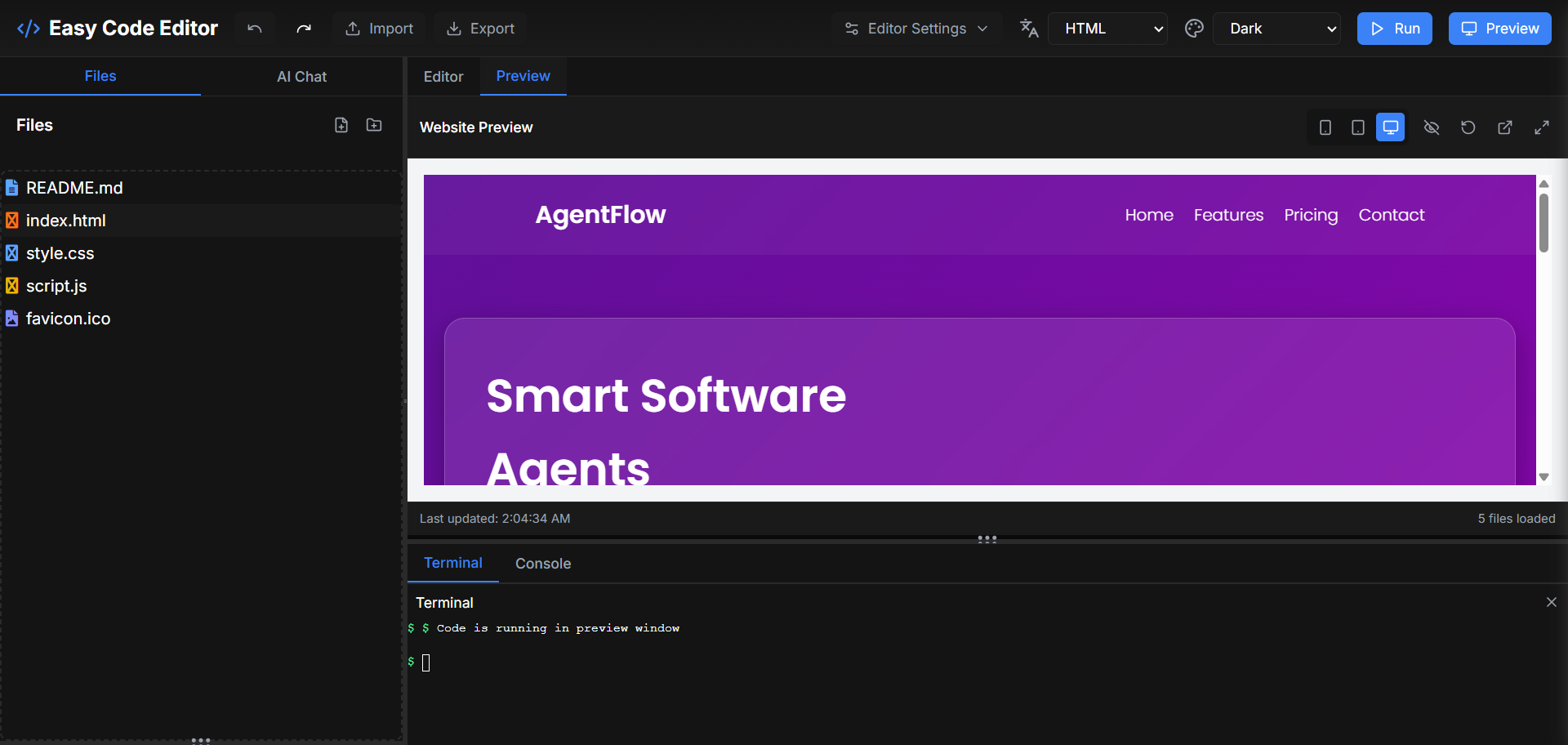
Task: Open the Dark theme dropdown
Action: 1276,29
